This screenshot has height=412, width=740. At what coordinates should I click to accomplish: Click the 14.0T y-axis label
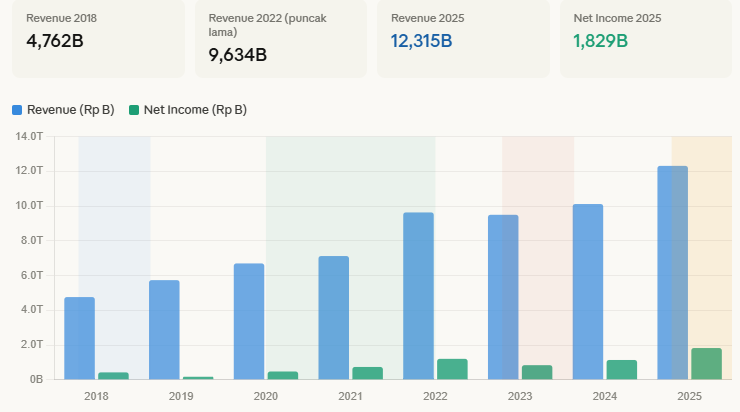click(x=30, y=136)
